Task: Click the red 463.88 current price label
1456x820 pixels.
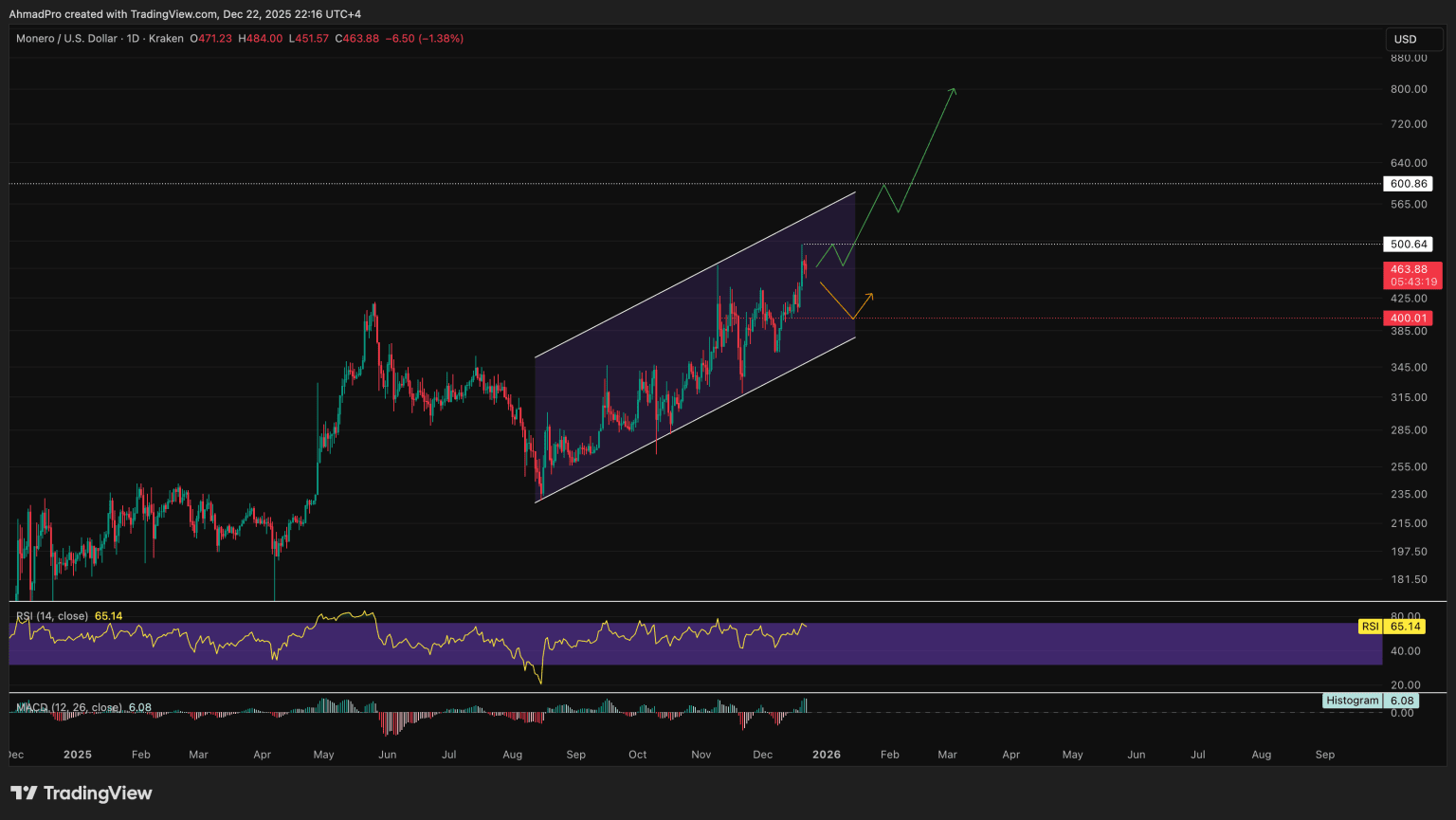Action: tap(1408, 270)
